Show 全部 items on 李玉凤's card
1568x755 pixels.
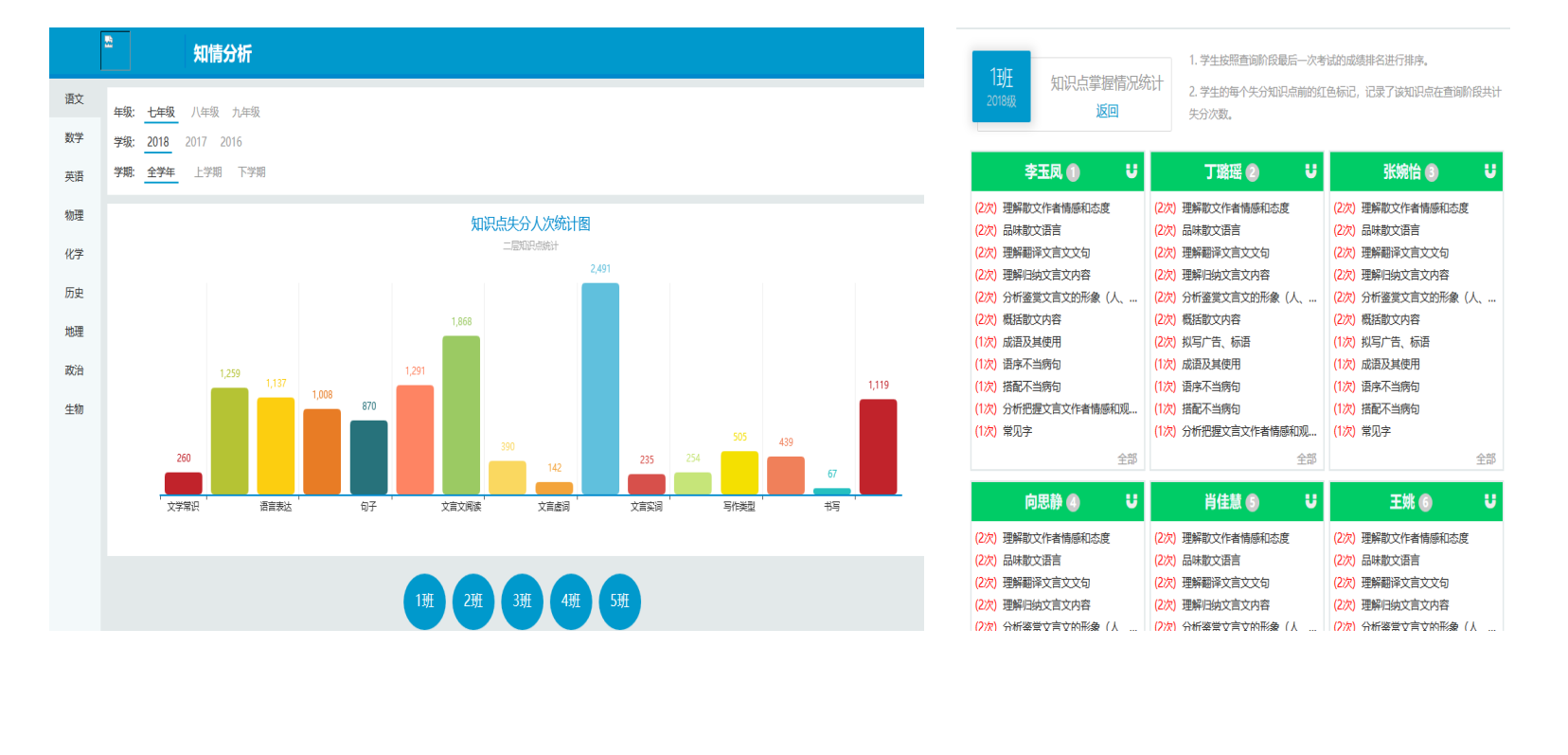(x=1127, y=458)
